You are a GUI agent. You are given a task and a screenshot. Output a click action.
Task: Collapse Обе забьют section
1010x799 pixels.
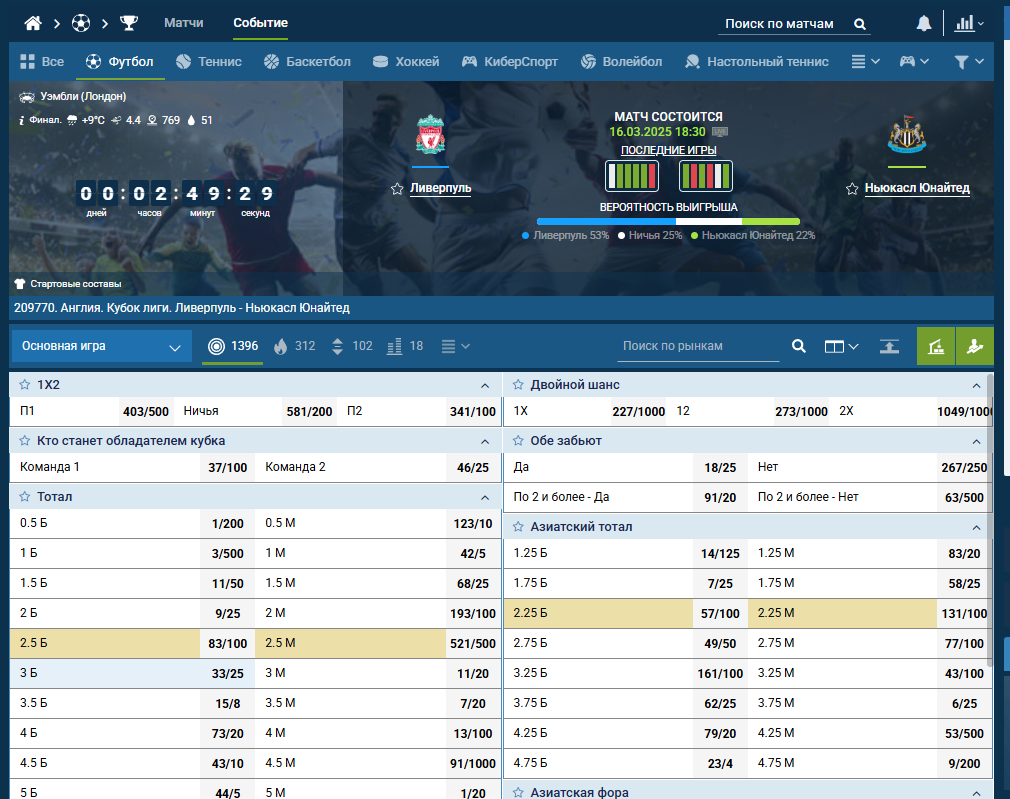tap(977, 441)
